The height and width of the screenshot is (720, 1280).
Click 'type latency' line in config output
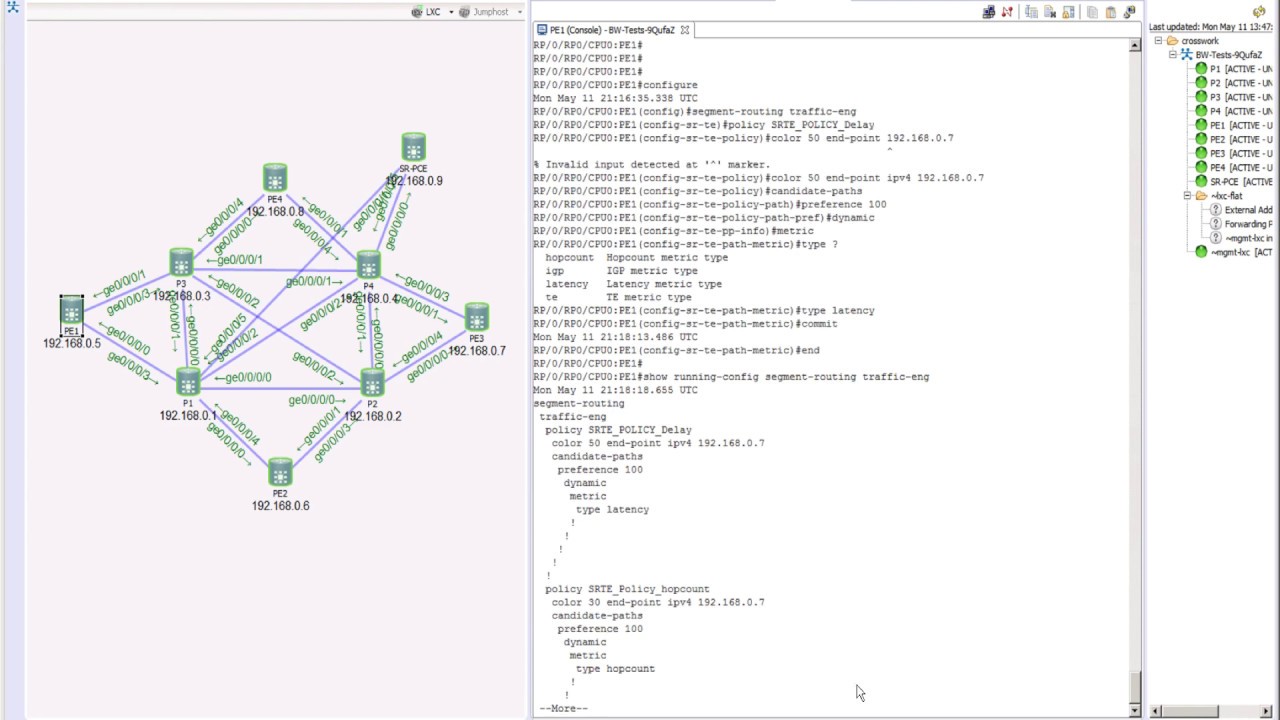click(612, 510)
